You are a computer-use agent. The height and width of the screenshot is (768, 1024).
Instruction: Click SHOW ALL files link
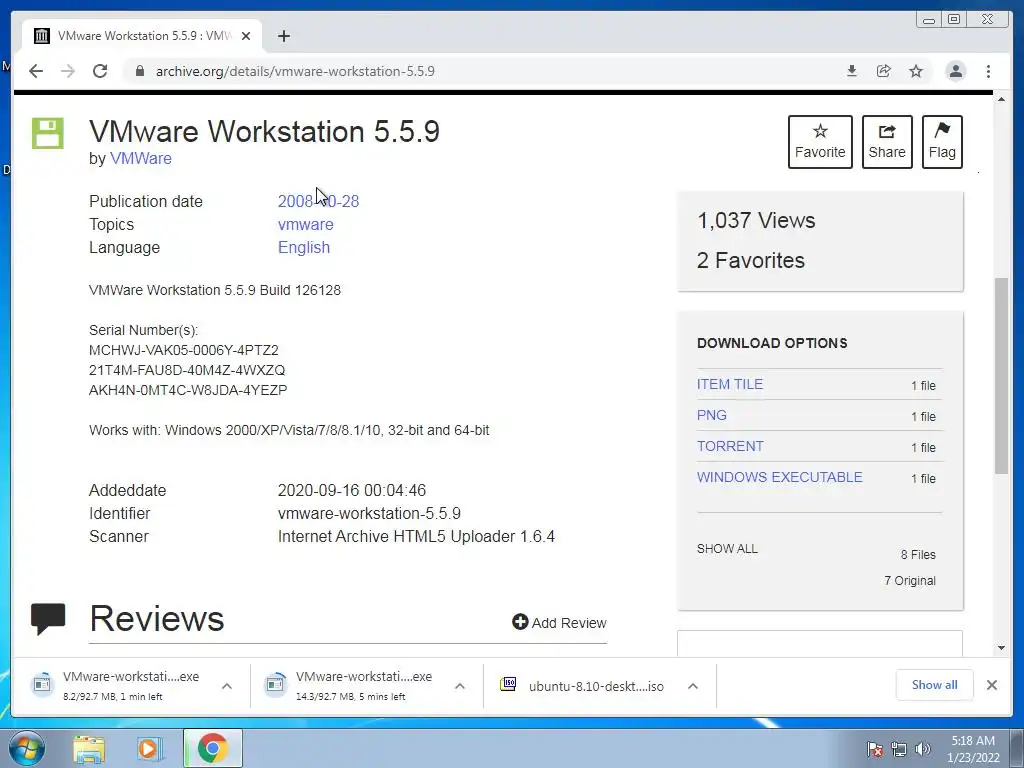pyautogui.click(x=727, y=549)
